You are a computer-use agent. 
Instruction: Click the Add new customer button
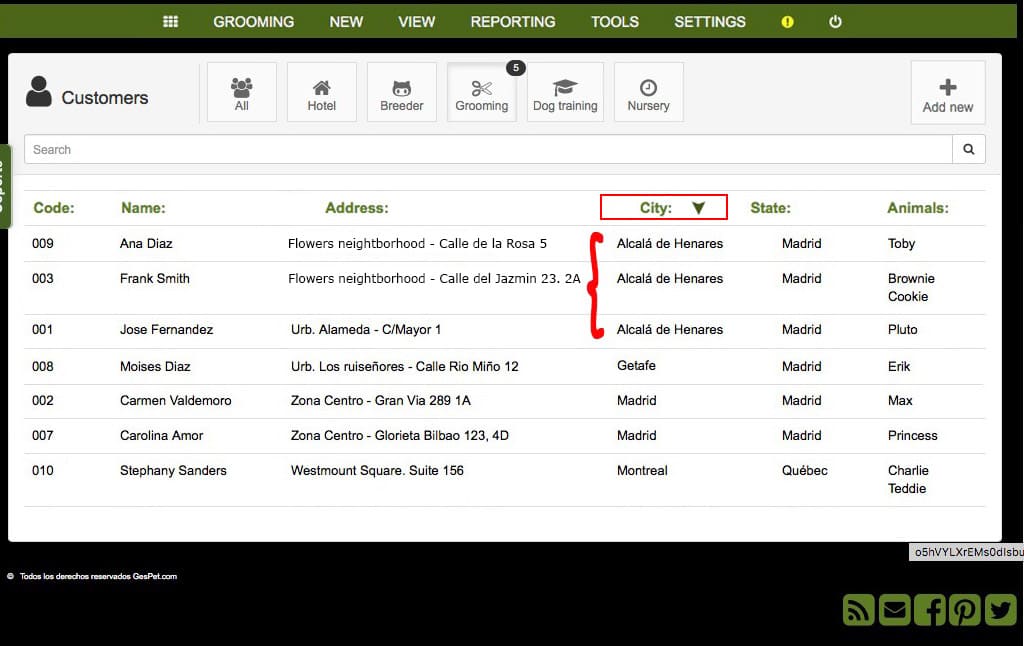948,93
